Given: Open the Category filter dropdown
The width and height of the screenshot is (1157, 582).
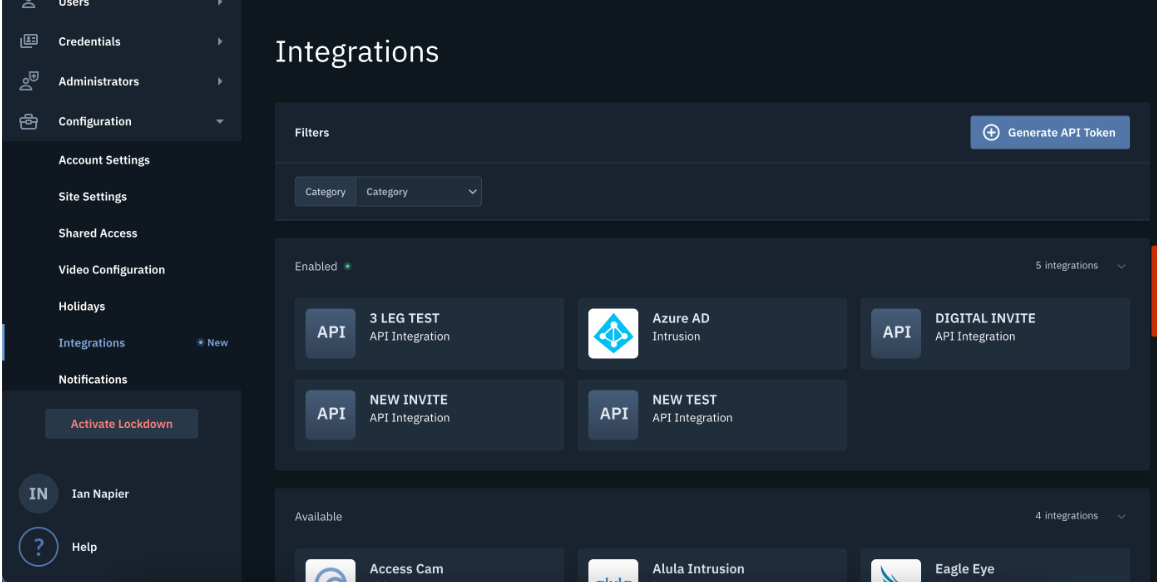Looking at the screenshot, I should [x=418, y=192].
